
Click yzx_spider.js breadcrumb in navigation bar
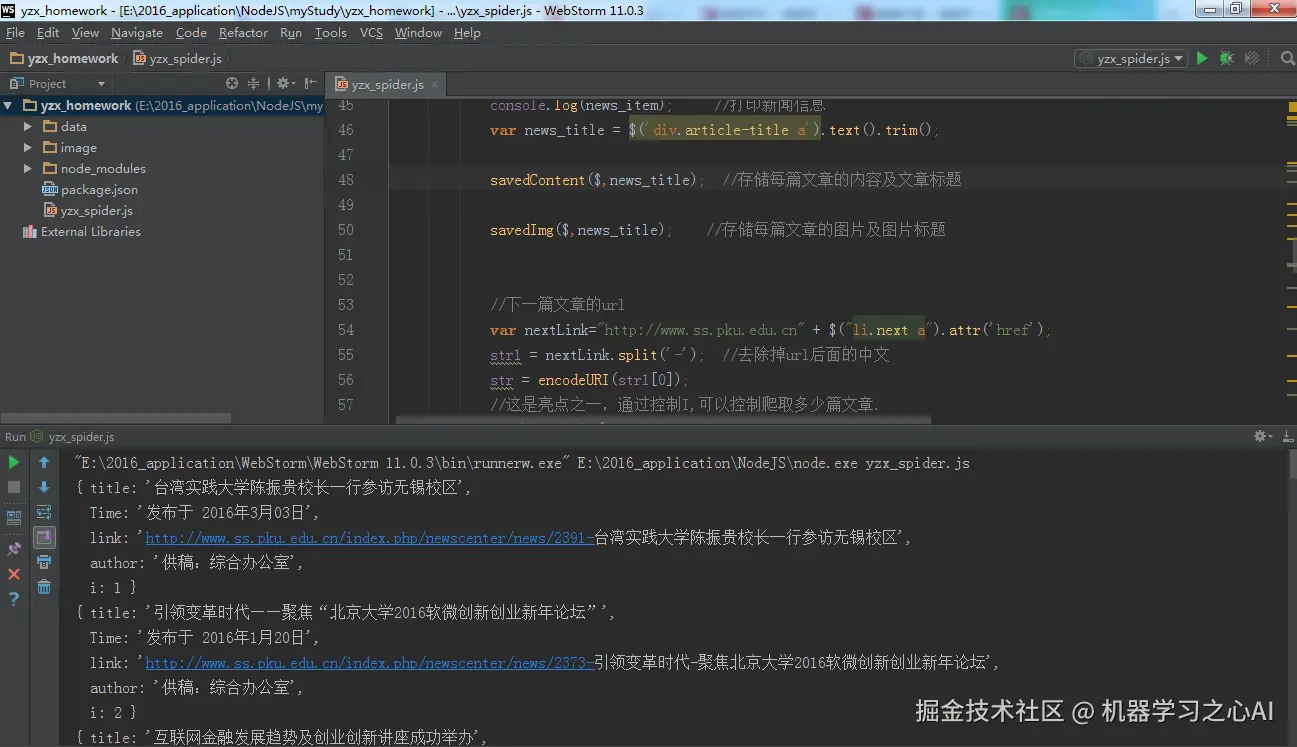[178, 59]
